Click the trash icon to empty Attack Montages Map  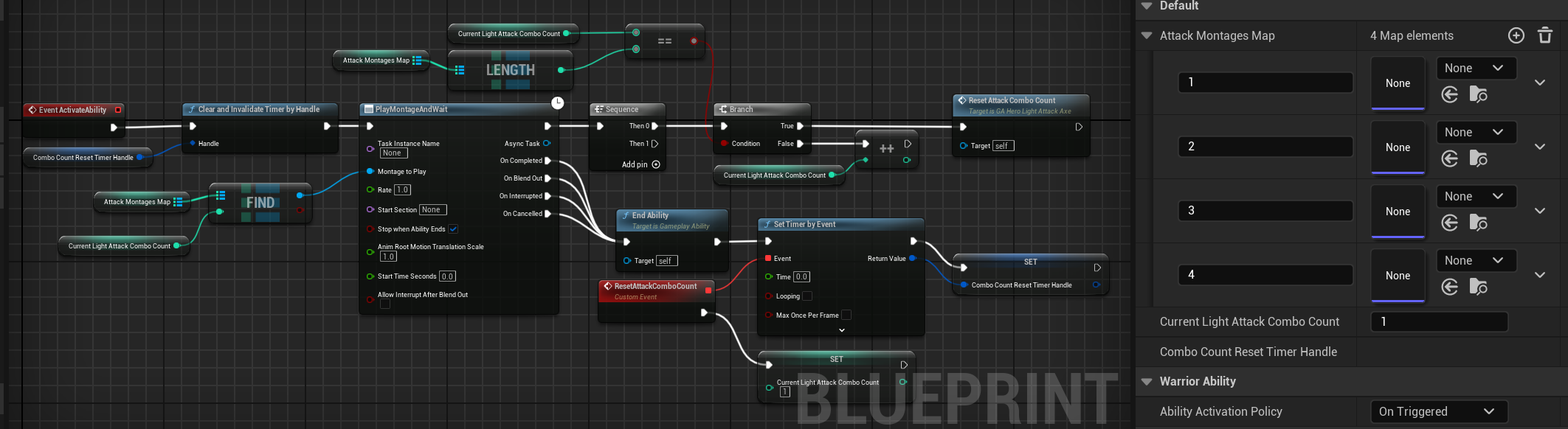pyautogui.click(x=1544, y=35)
